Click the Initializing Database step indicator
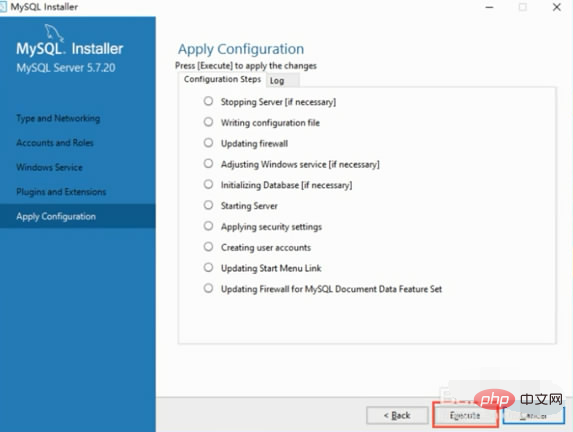The image size is (573, 432). coord(208,184)
